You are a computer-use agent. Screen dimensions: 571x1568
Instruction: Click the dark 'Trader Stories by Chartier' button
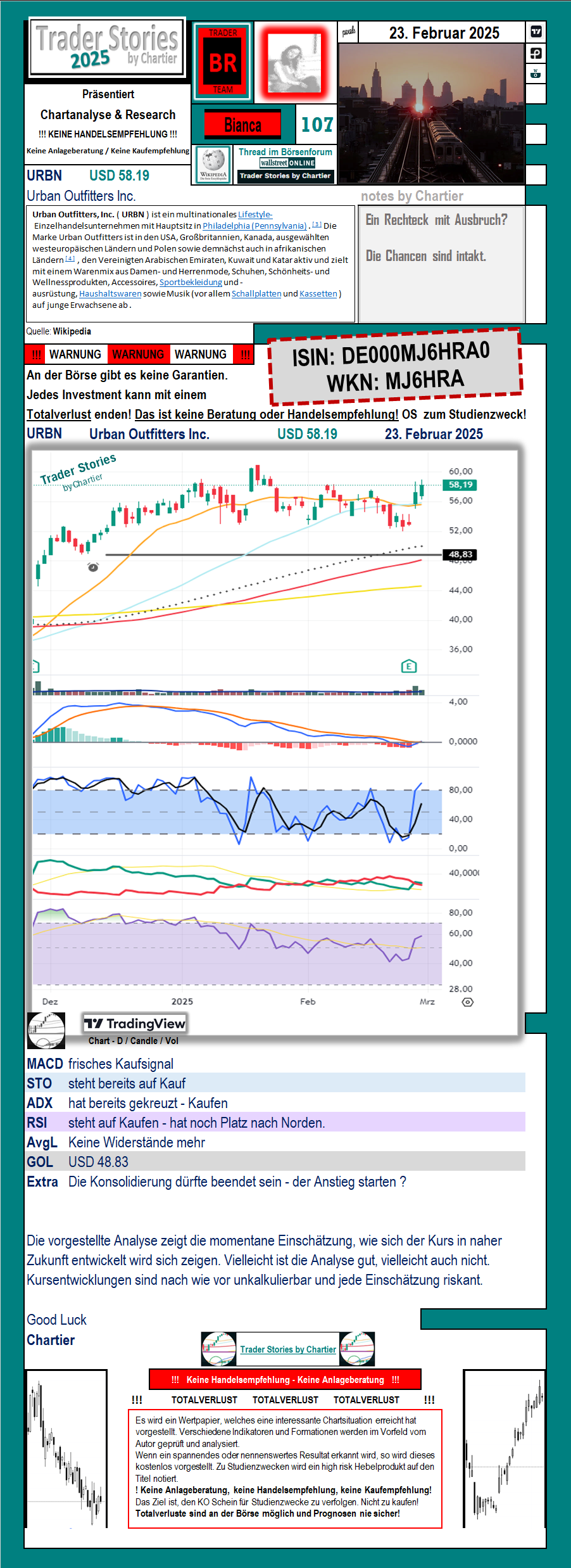285,176
